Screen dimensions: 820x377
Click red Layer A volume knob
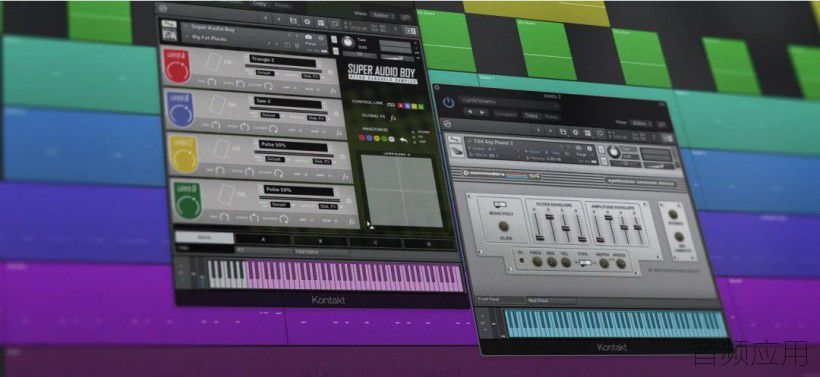pyautogui.click(x=176, y=72)
